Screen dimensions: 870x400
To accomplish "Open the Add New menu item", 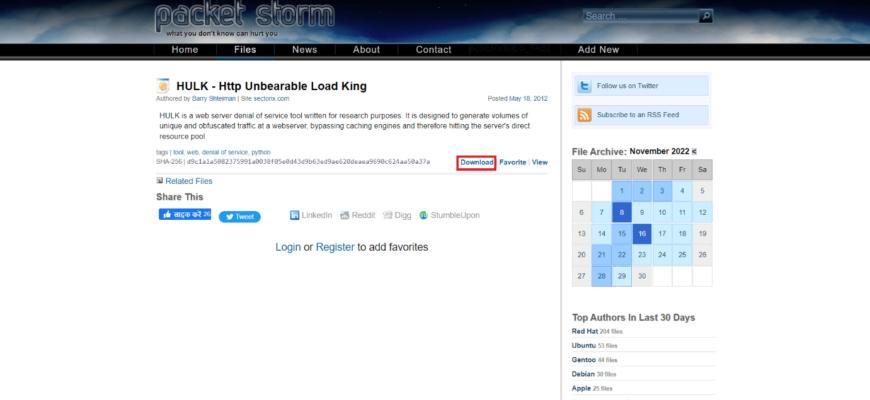I will (598, 49).
